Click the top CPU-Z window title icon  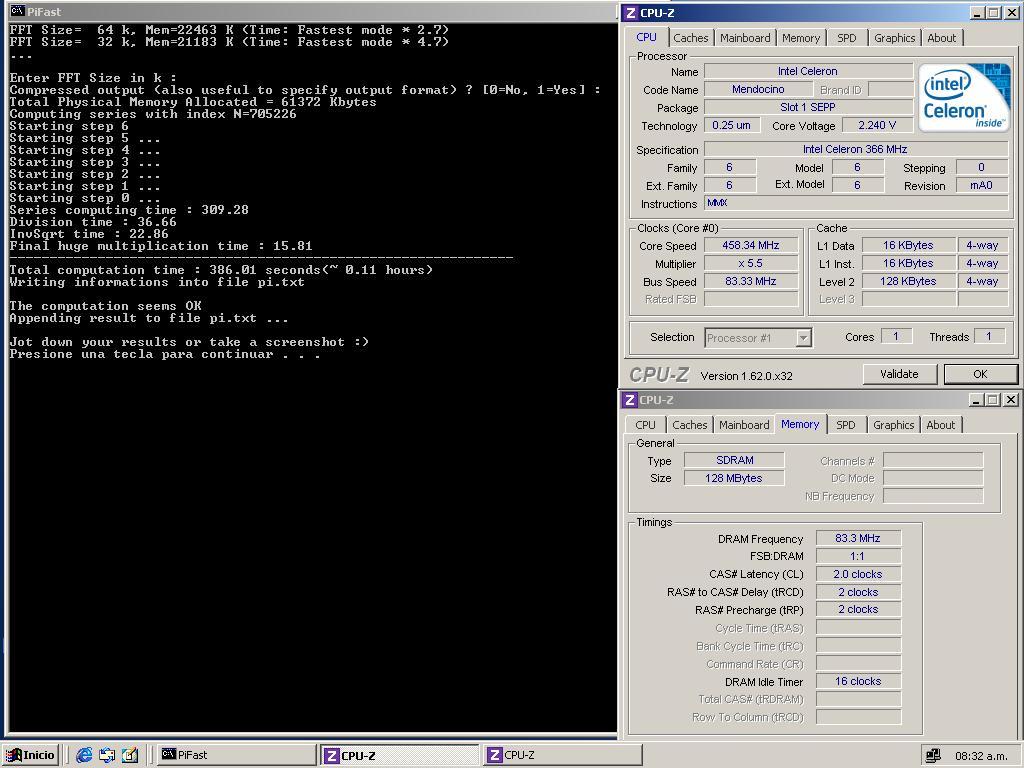tap(630, 12)
